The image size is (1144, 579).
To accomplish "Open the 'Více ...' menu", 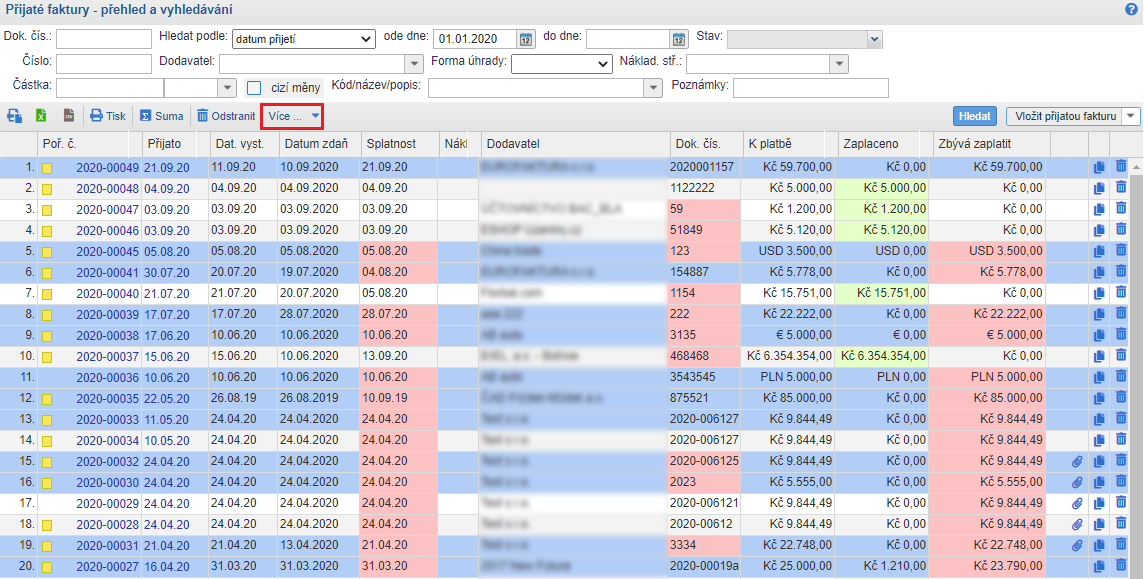I will click(x=292, y=116).
